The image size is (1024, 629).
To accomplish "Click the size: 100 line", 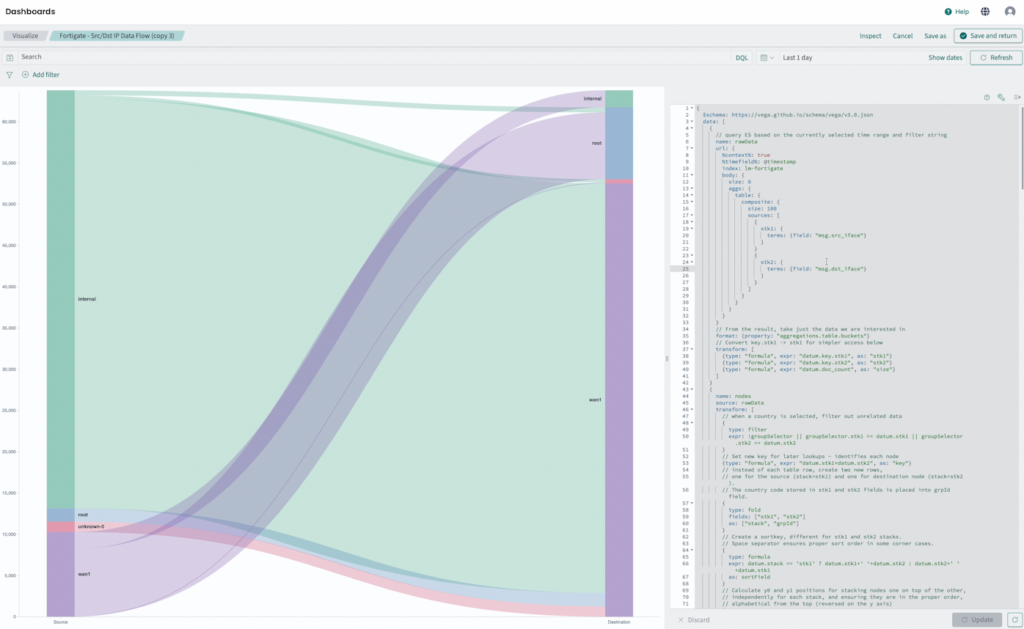I will [x=762, y=208].
